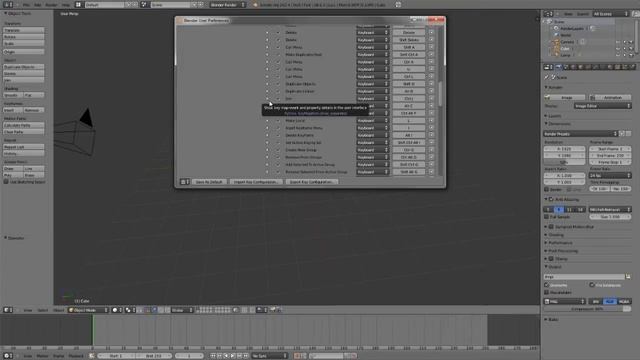The height and width of the screenshot is (360, 640).
Task: Click the World icon in the outliner
Action: [556, 35]
